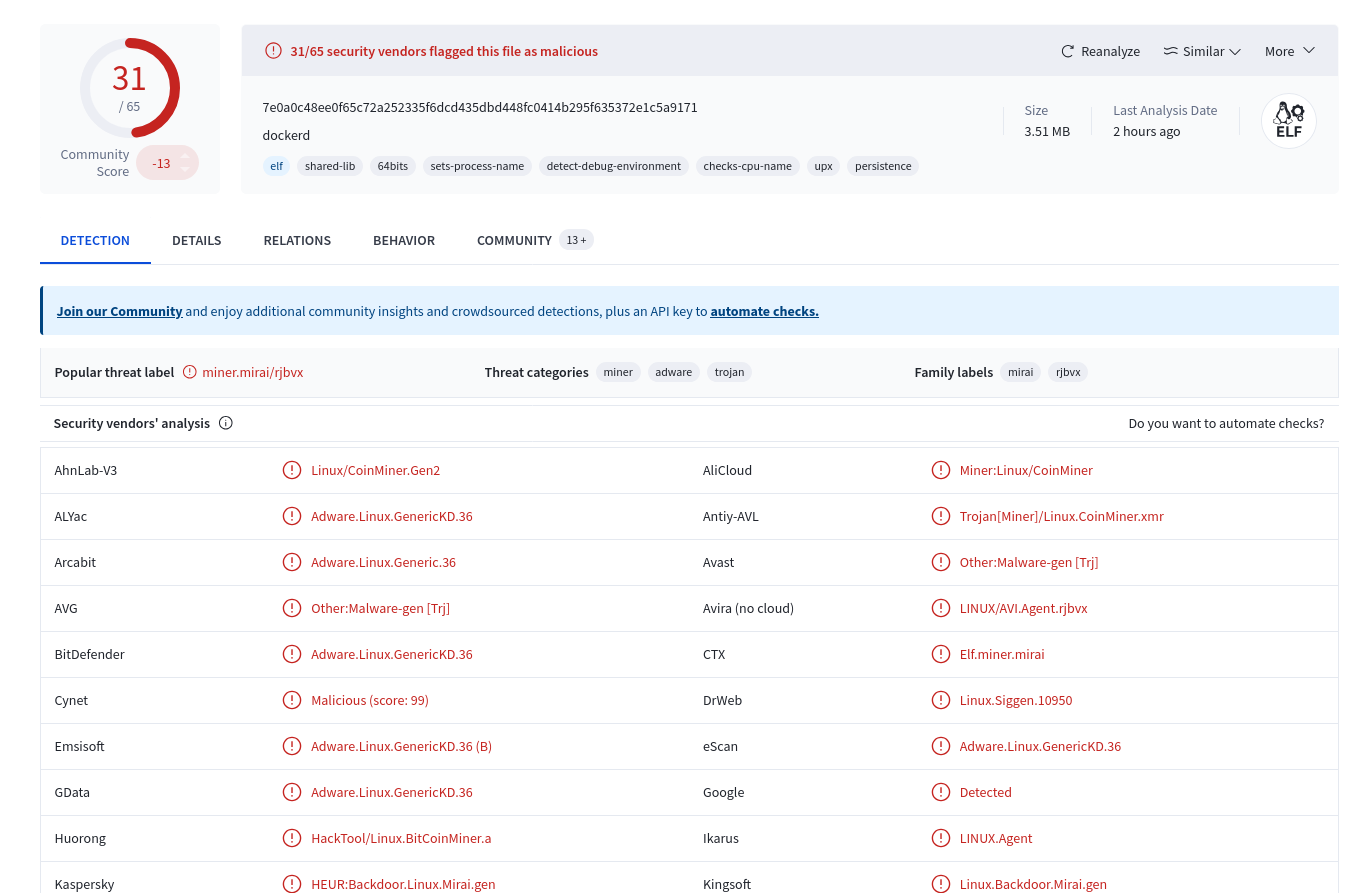
Task: Click the alert icon beside Linux/CoinMiner.Gen2
Action: (x=292, y=470)
